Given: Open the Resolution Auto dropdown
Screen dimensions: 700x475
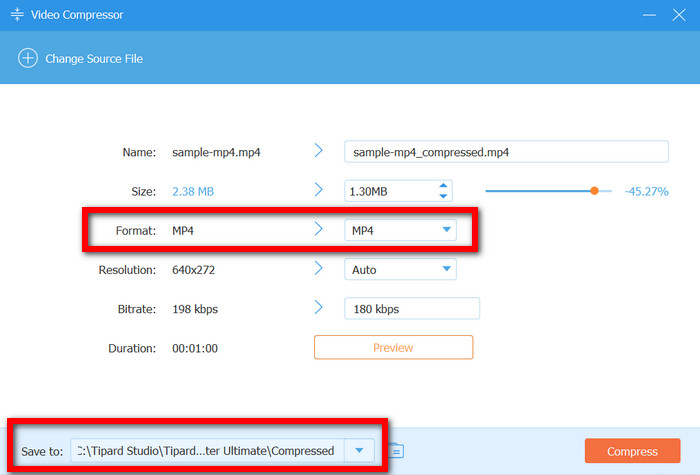Looking at the screenshot, I should (400, 270).
